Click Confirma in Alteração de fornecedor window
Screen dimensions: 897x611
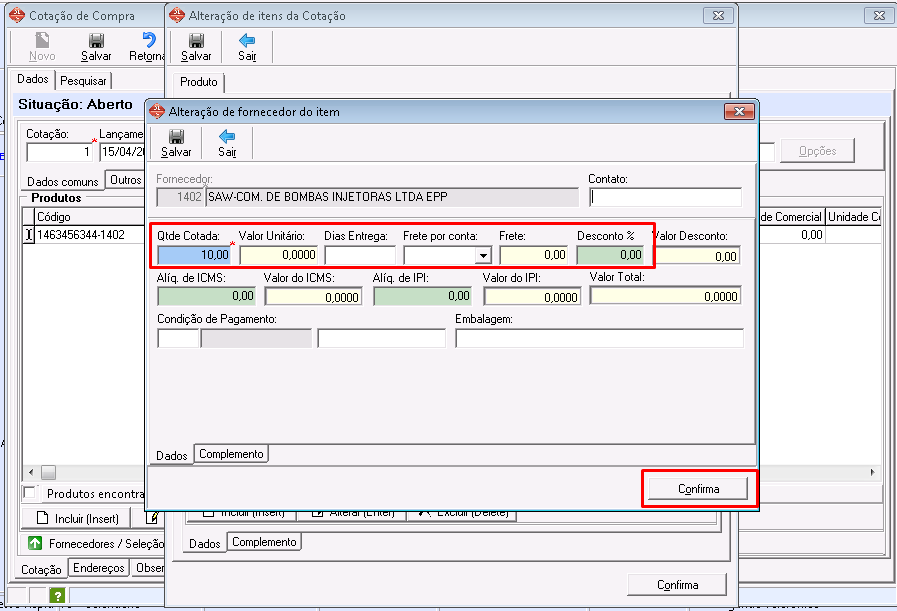tap(698, 489)
